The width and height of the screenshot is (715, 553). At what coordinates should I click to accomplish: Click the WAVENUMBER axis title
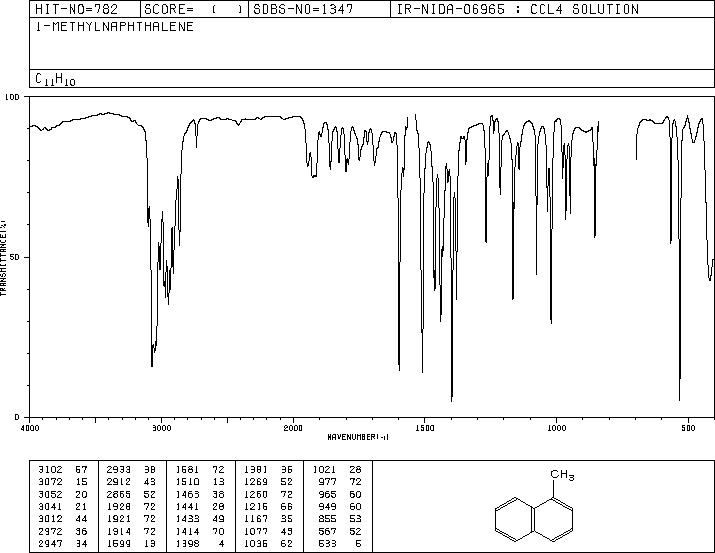pyautogui.click(x=358, y=437)
